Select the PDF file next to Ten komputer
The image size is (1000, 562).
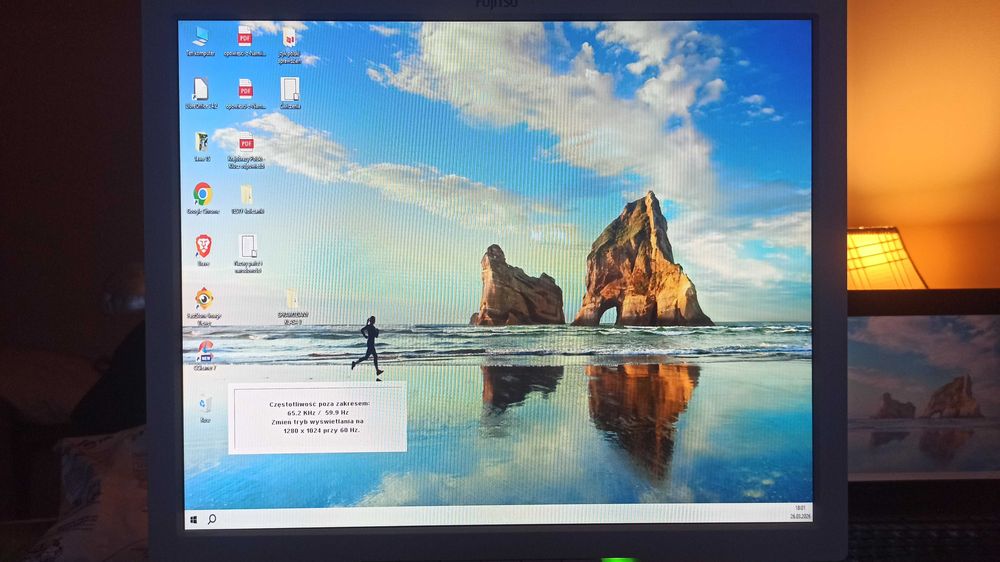[245, 41]
